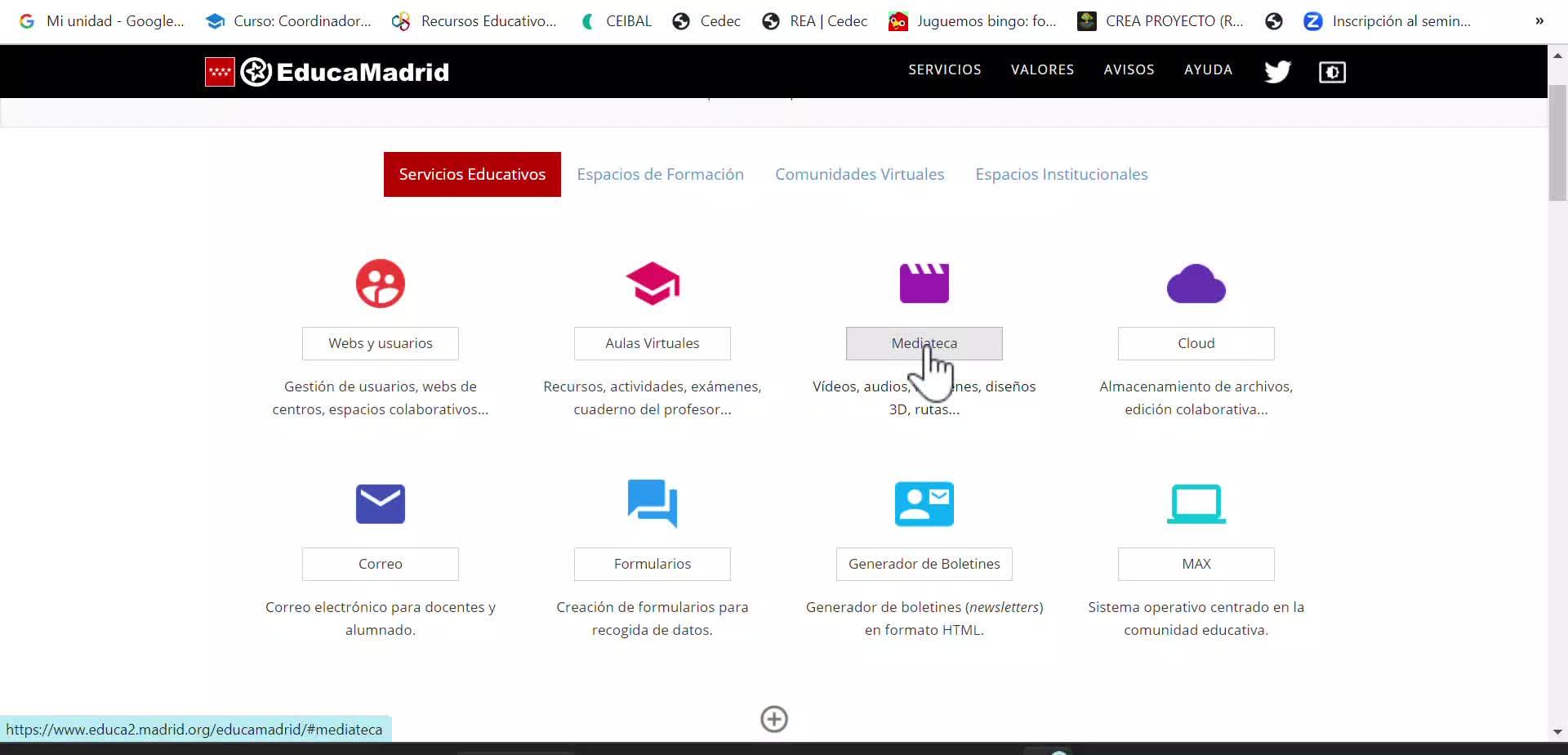Click the MAX button
This screenshot has height=755, width=1568.
pyautogui.click(x=1196, y=564)
